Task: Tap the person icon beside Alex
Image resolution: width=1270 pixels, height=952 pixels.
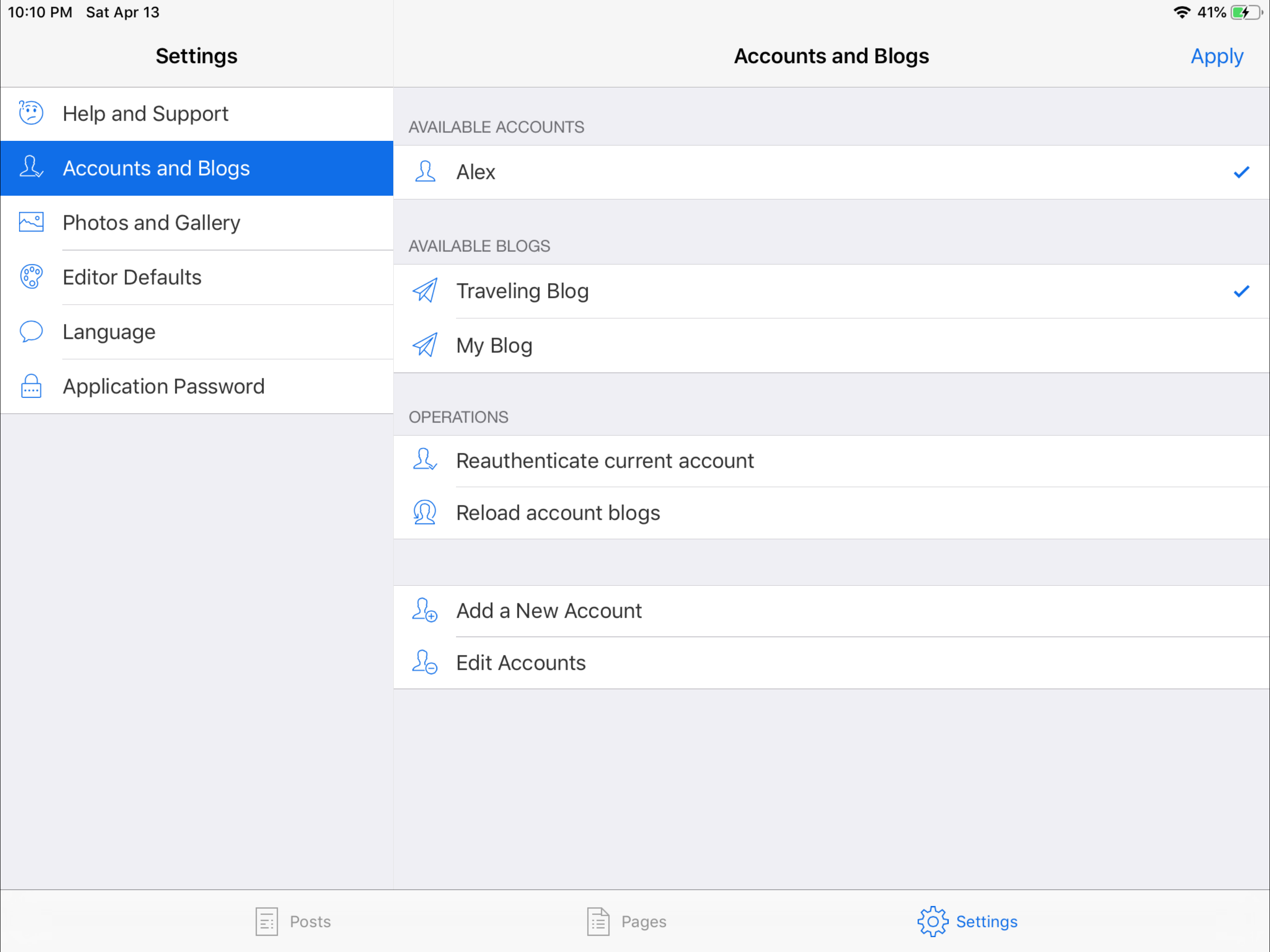Action: 425,172
